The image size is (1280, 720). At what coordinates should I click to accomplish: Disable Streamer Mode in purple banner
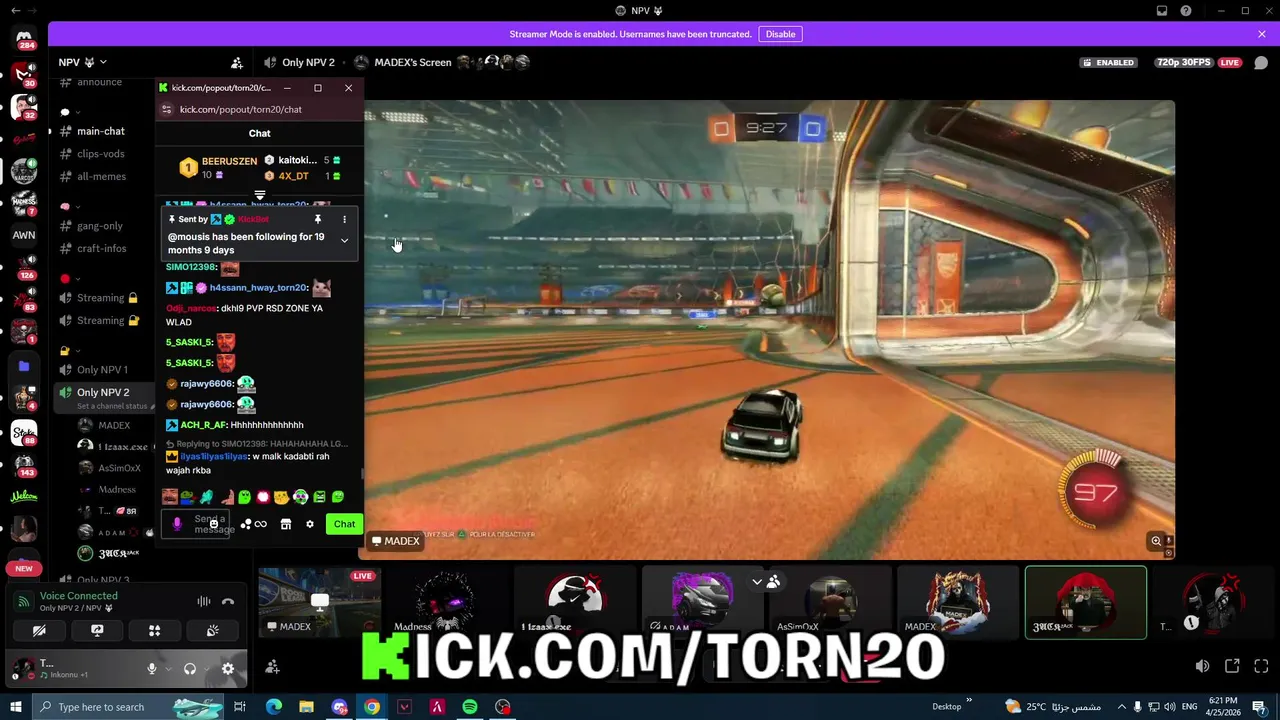780,34
